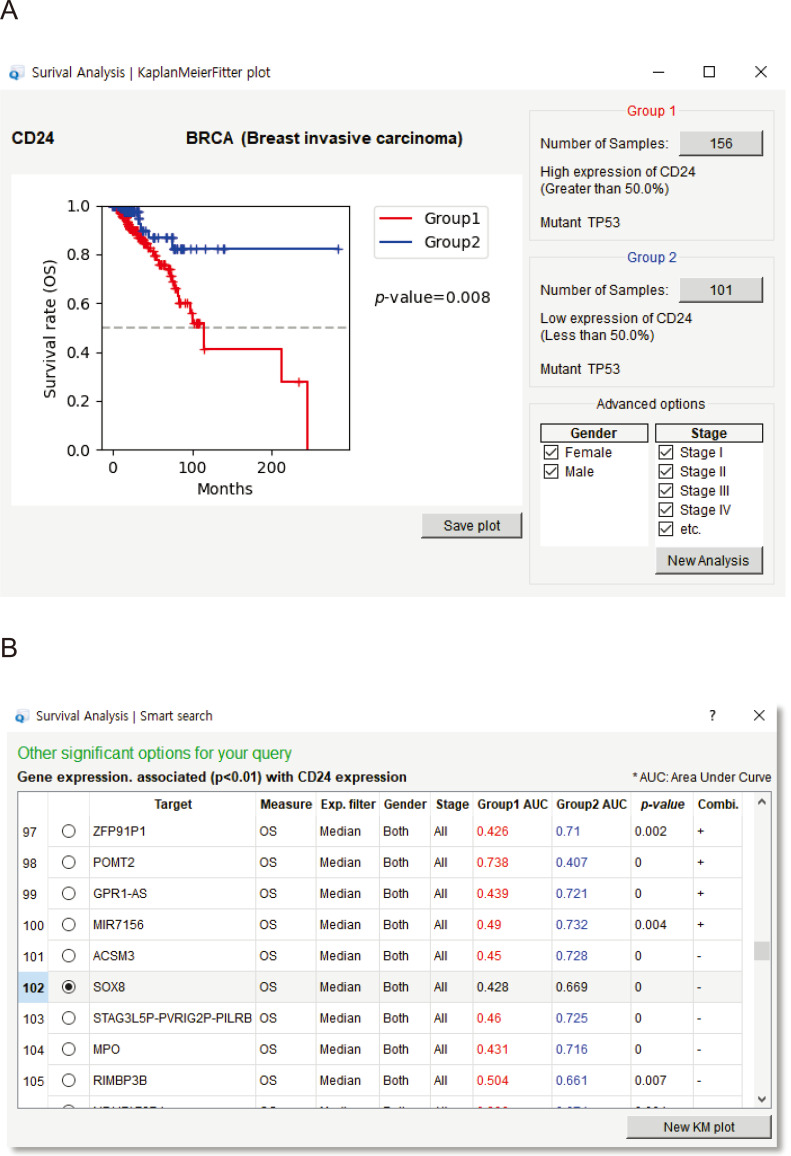
Task: Choose the MPO target radio button
Action: click(x=69, y=1049)
